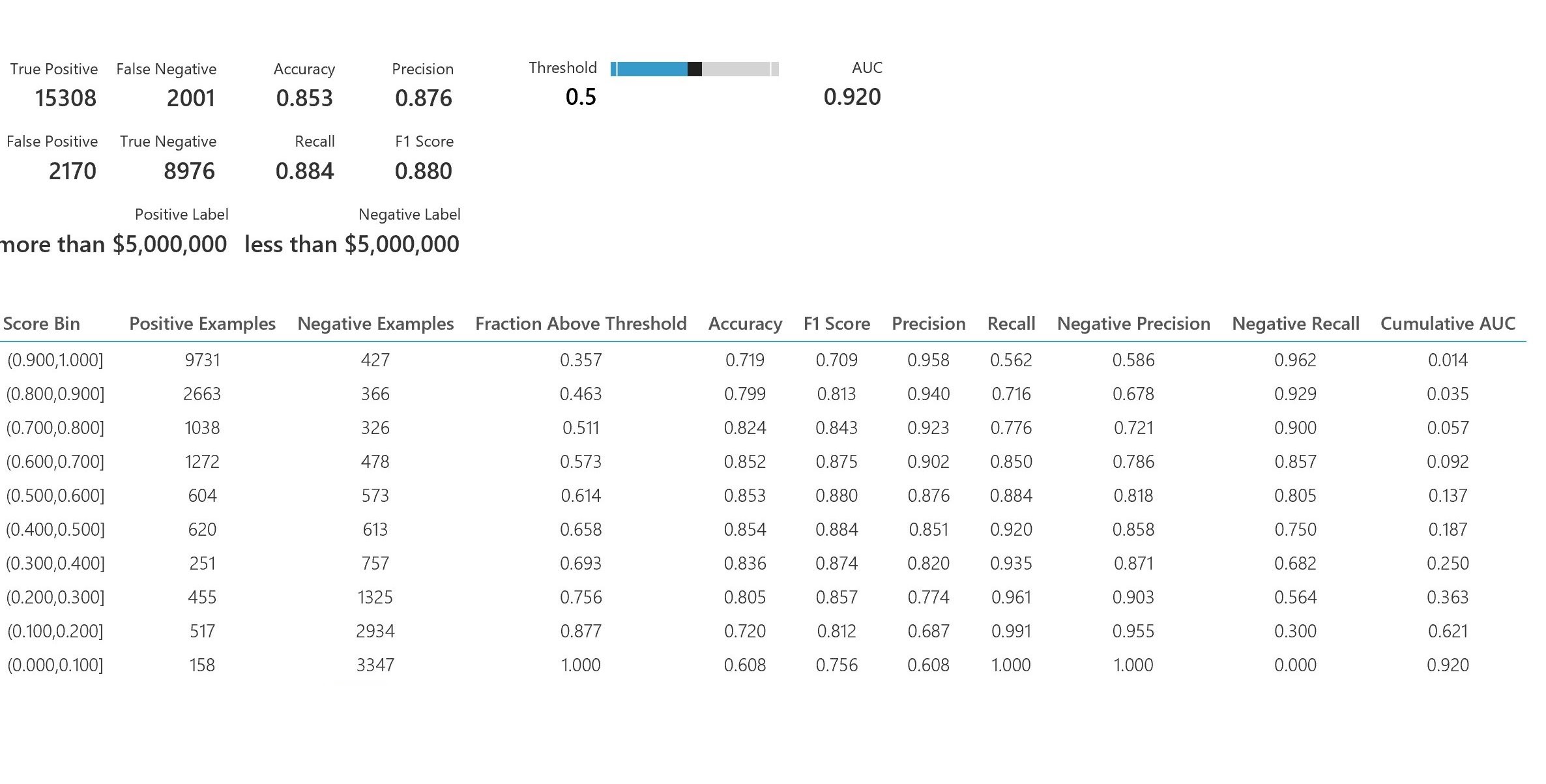Click the Negative Recall column header

pyautogui.click(x=1295, y=324)
